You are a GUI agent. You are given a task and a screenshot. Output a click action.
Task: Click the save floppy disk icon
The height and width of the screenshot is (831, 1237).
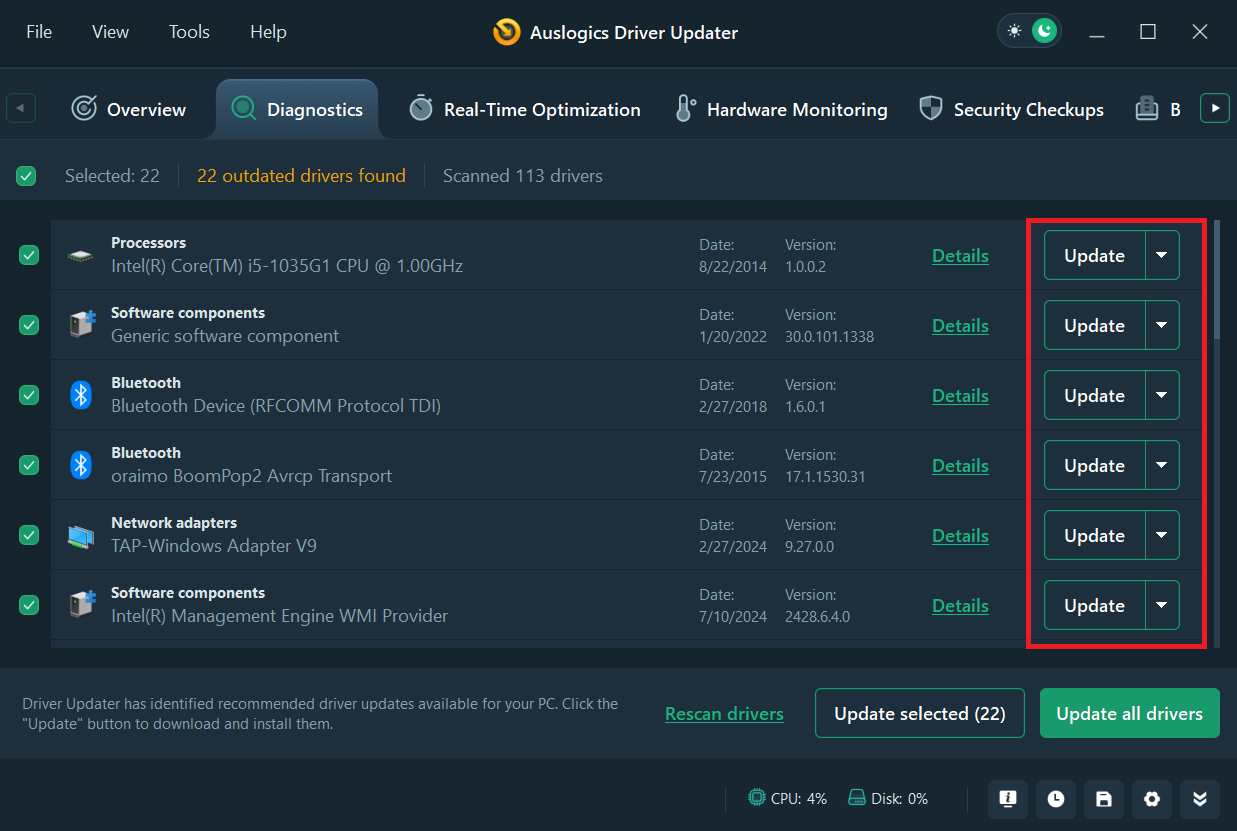(1104, 798)
